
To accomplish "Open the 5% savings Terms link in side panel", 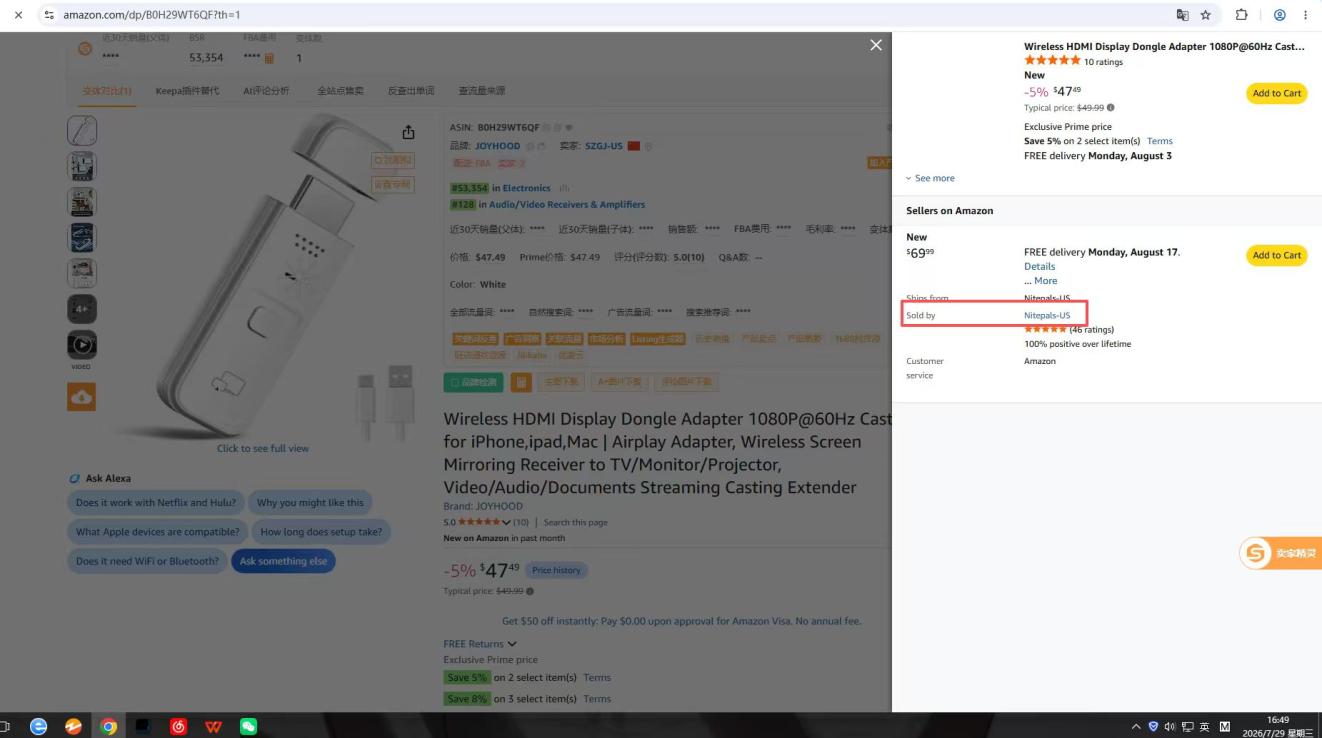I will tap(1160, 141).
